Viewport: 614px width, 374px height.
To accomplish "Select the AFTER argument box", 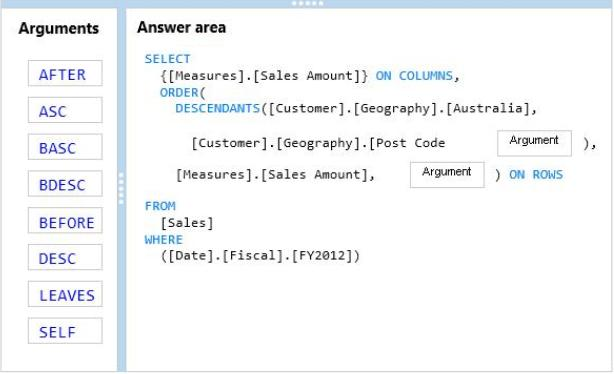I will click(x=65, y=73).
